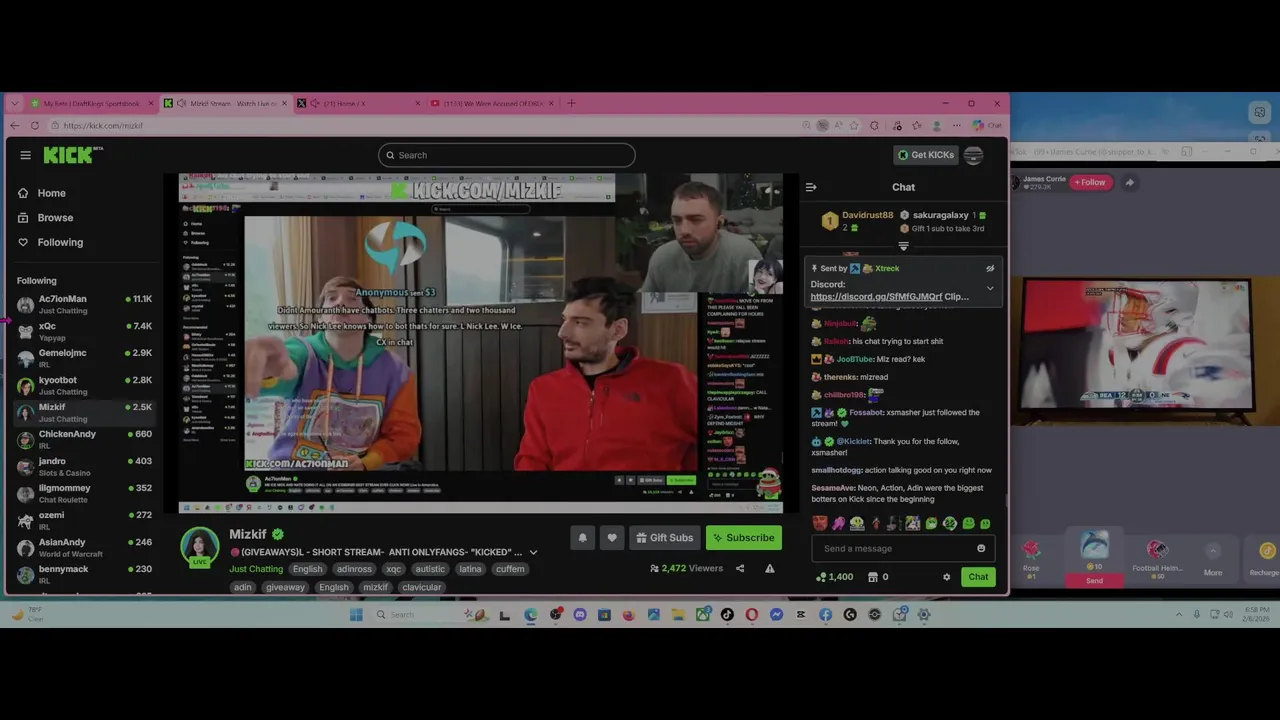Click the Windows taskbar search box
This screenshot has width=1280, height=720.
click(430, 614)
